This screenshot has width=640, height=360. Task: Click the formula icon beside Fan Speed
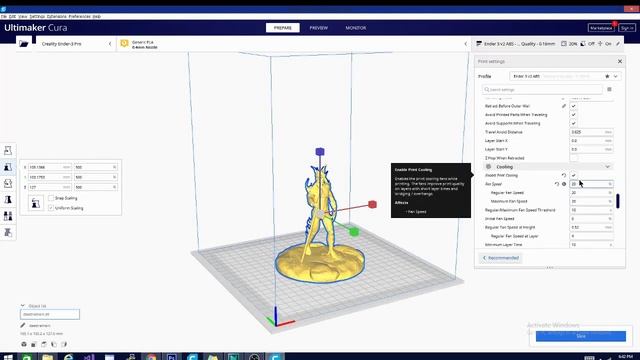[x=564, y=184]
